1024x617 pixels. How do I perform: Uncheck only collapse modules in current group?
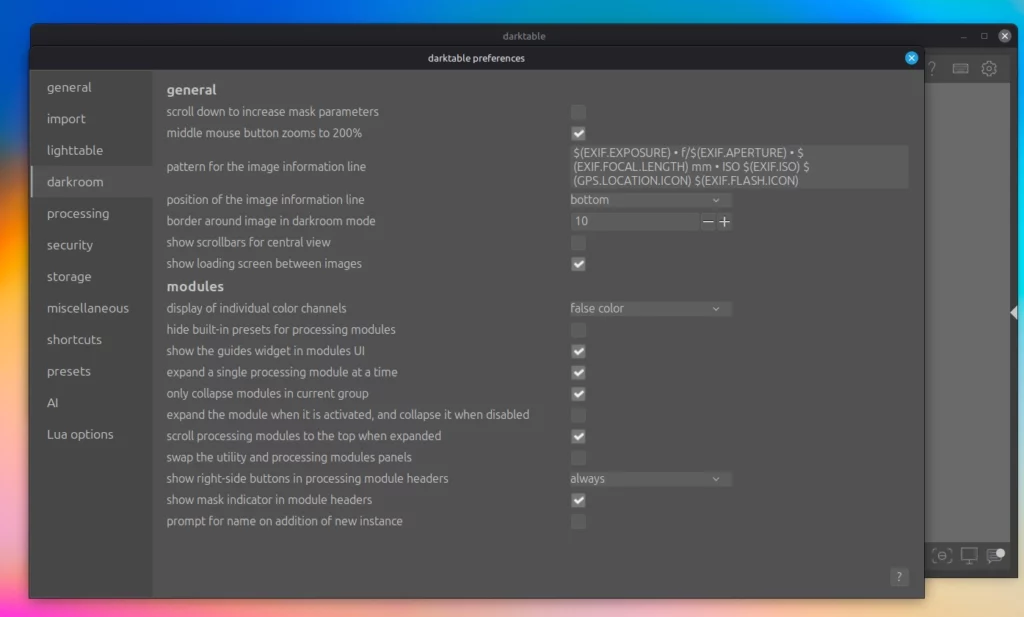tap(578, 394)
